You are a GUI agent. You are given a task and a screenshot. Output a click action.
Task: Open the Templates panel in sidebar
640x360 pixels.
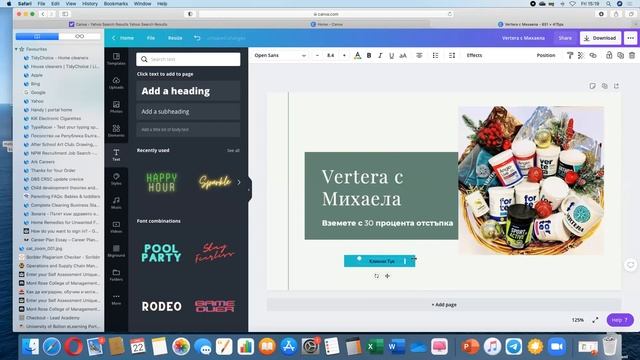(116, 59)
